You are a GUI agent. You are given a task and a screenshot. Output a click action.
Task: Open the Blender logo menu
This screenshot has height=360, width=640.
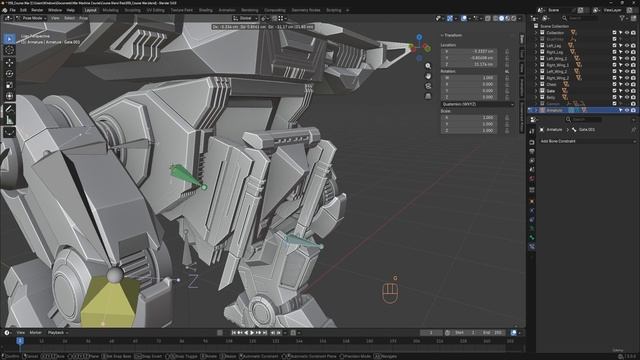tap(4, 10)
